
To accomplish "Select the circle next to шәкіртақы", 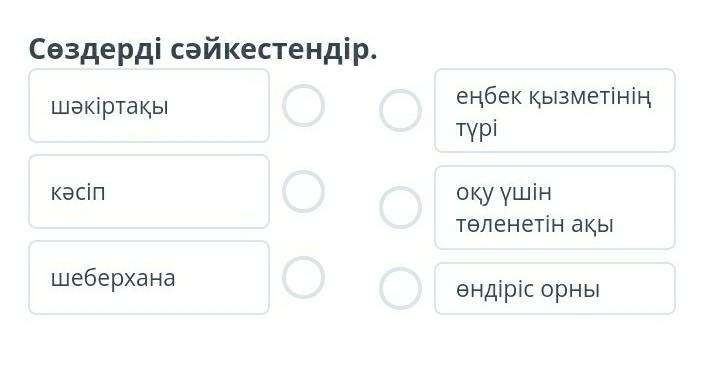I will pos(303,105).
